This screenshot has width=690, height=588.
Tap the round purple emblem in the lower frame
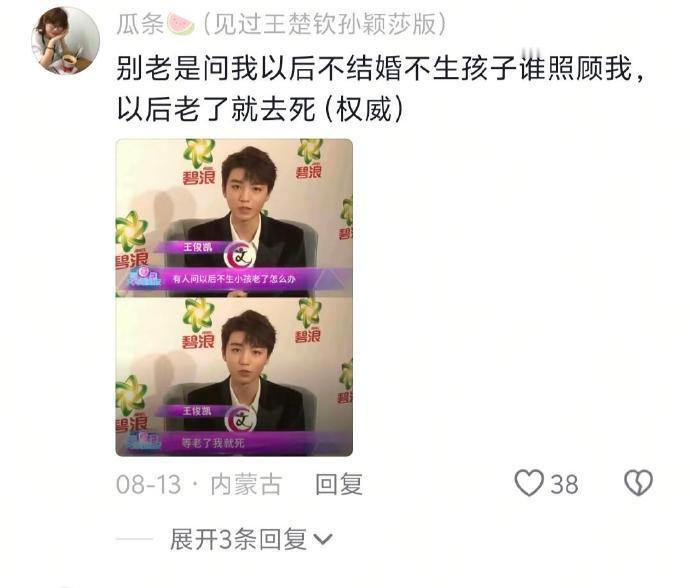240,419
